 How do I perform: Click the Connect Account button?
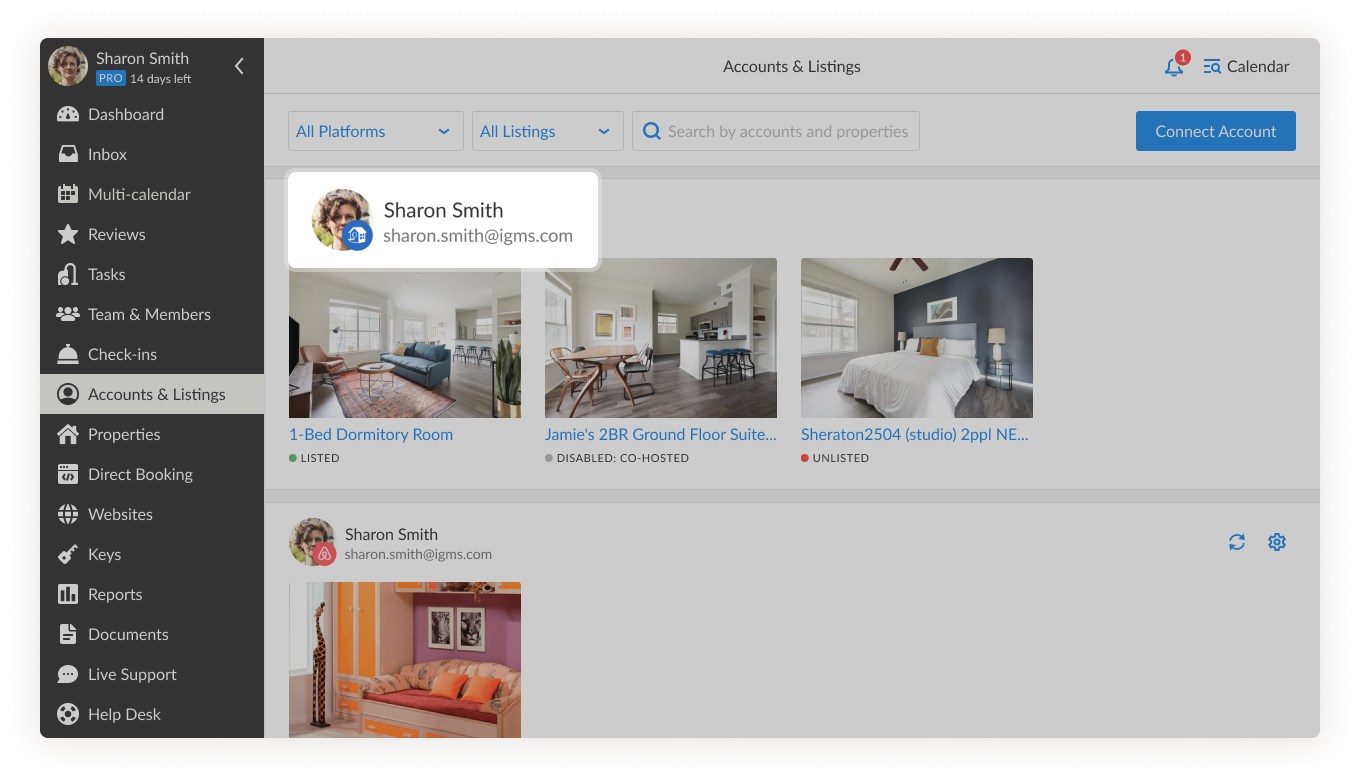click(x=1216, y=131)
